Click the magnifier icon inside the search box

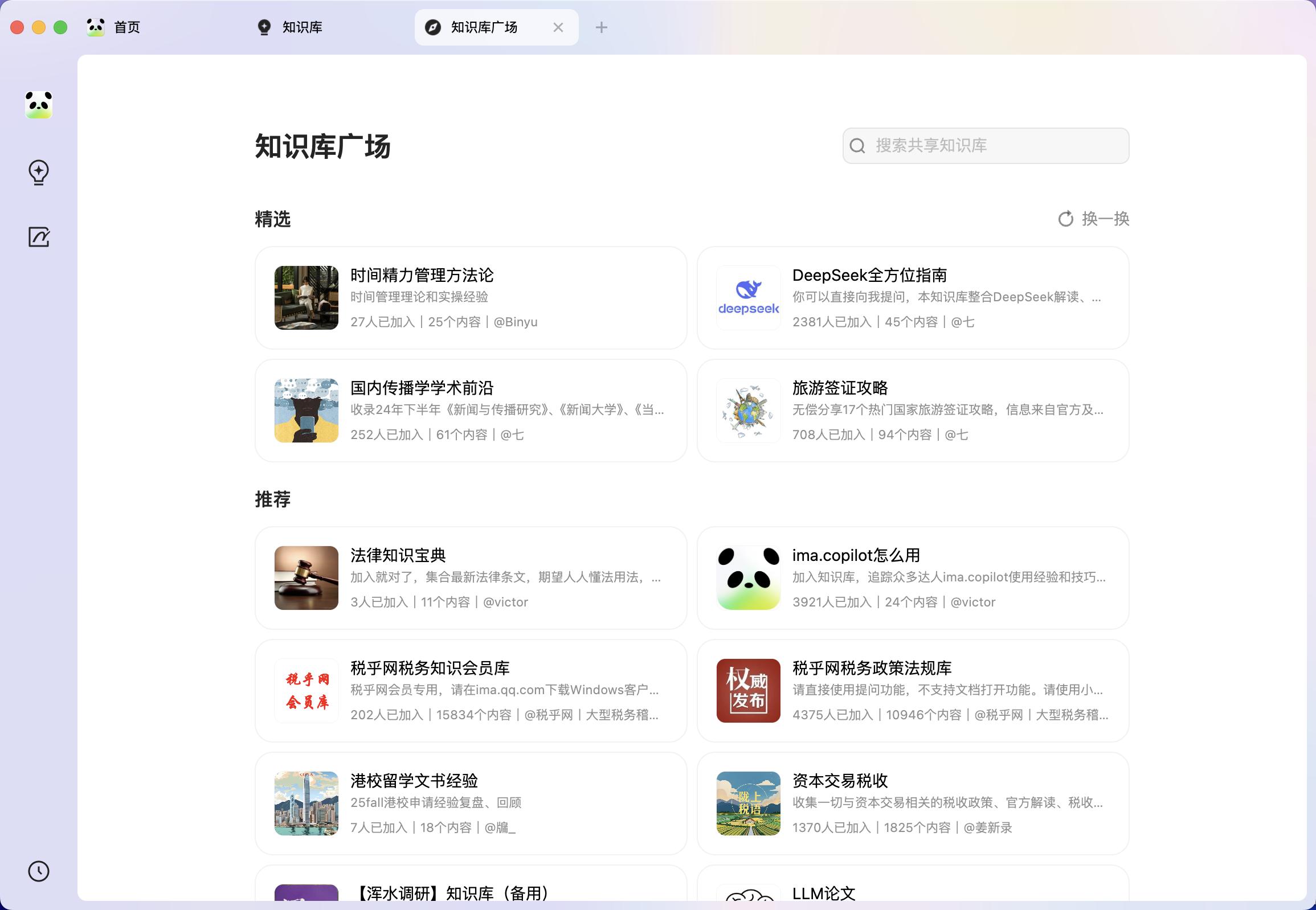(858, 146)
